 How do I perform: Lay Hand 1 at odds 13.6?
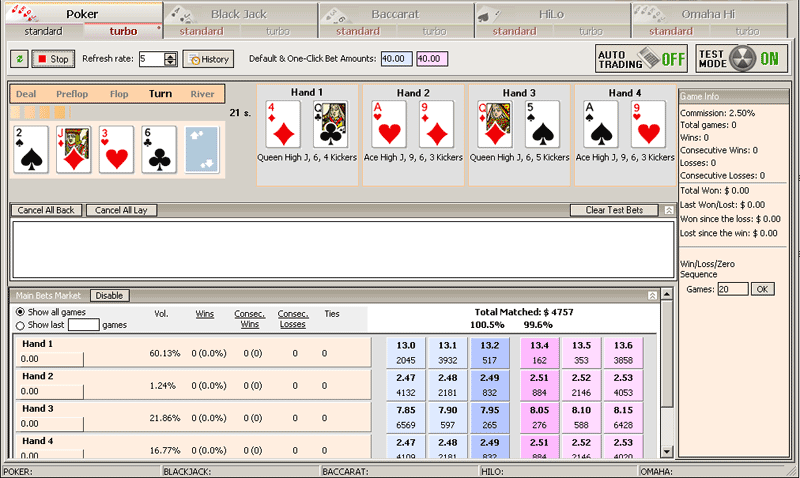(623, 353)
